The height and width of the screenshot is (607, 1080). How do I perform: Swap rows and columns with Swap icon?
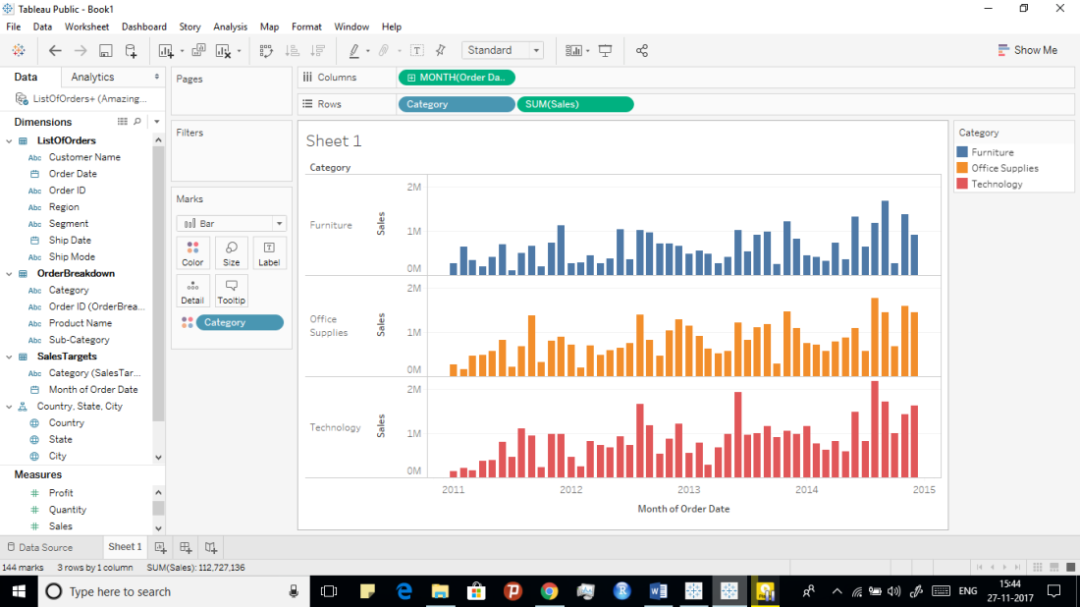coord(266,50)
